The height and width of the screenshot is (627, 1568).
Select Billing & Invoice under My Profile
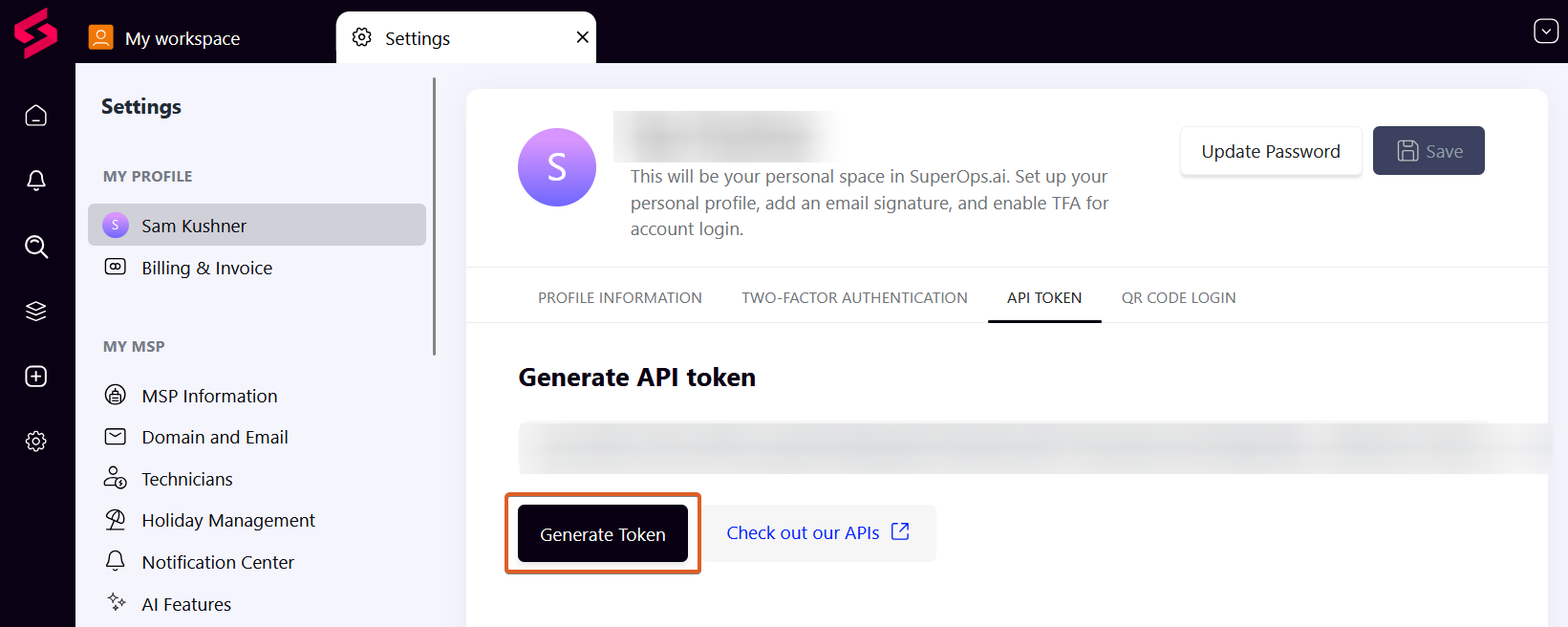point(204,268)
